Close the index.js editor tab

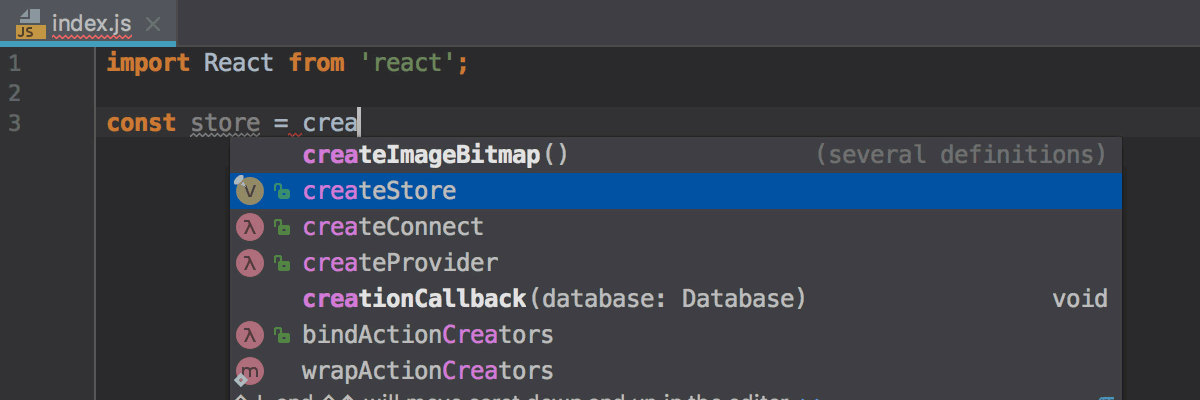point(152,22)
